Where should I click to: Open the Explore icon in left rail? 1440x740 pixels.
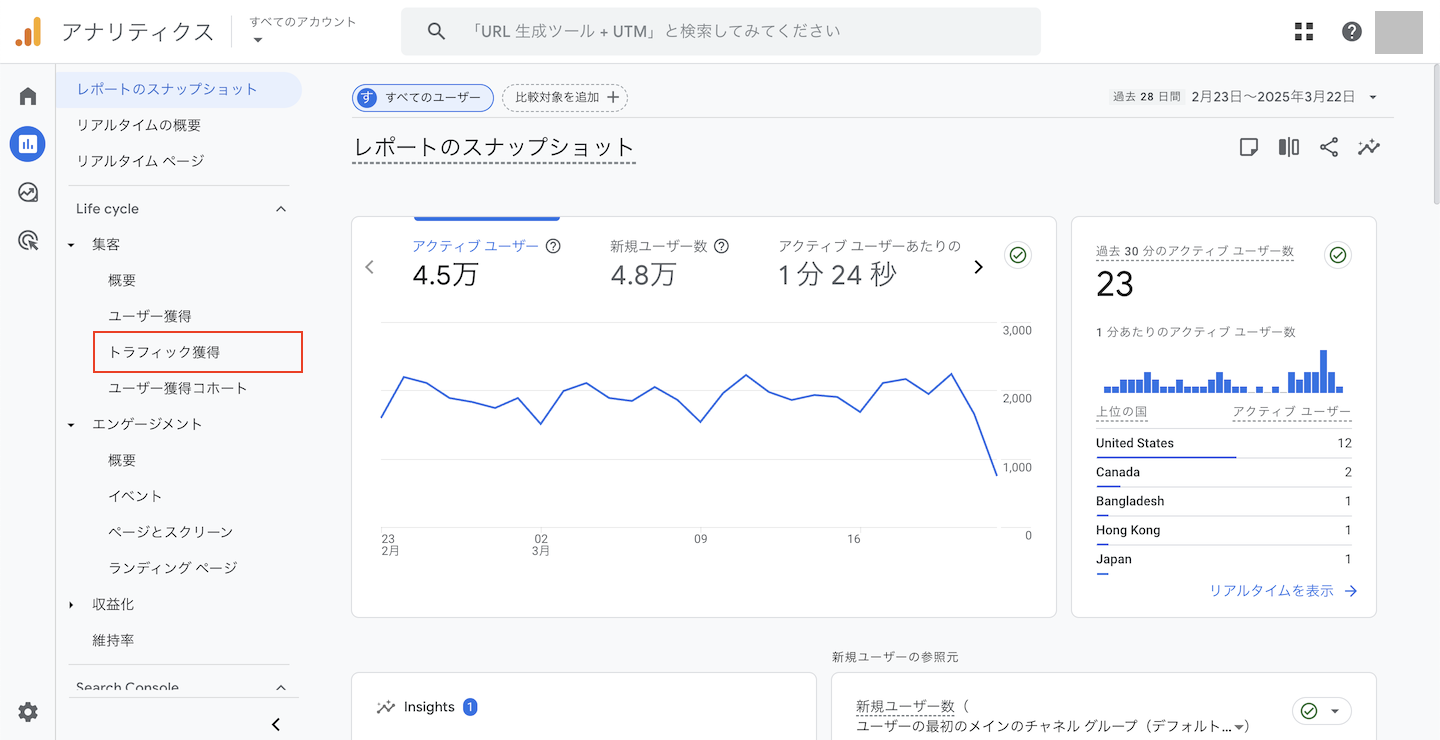(28, 192)
